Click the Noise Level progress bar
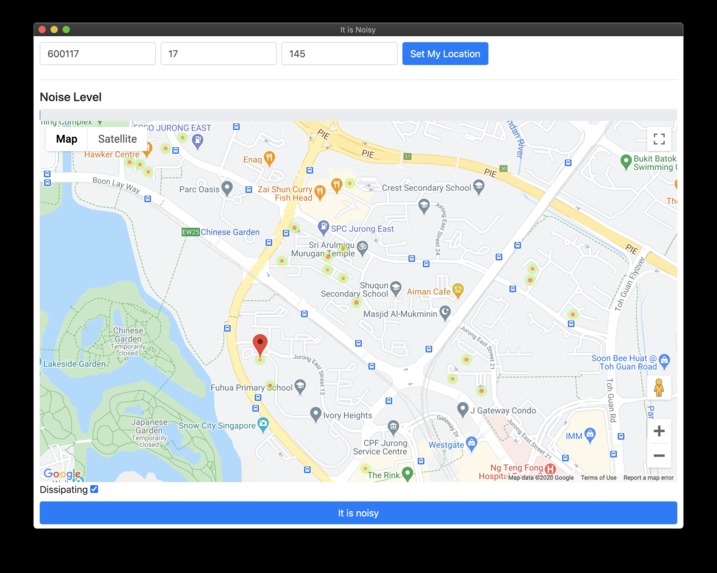717x573 pixels. (358, 115)
